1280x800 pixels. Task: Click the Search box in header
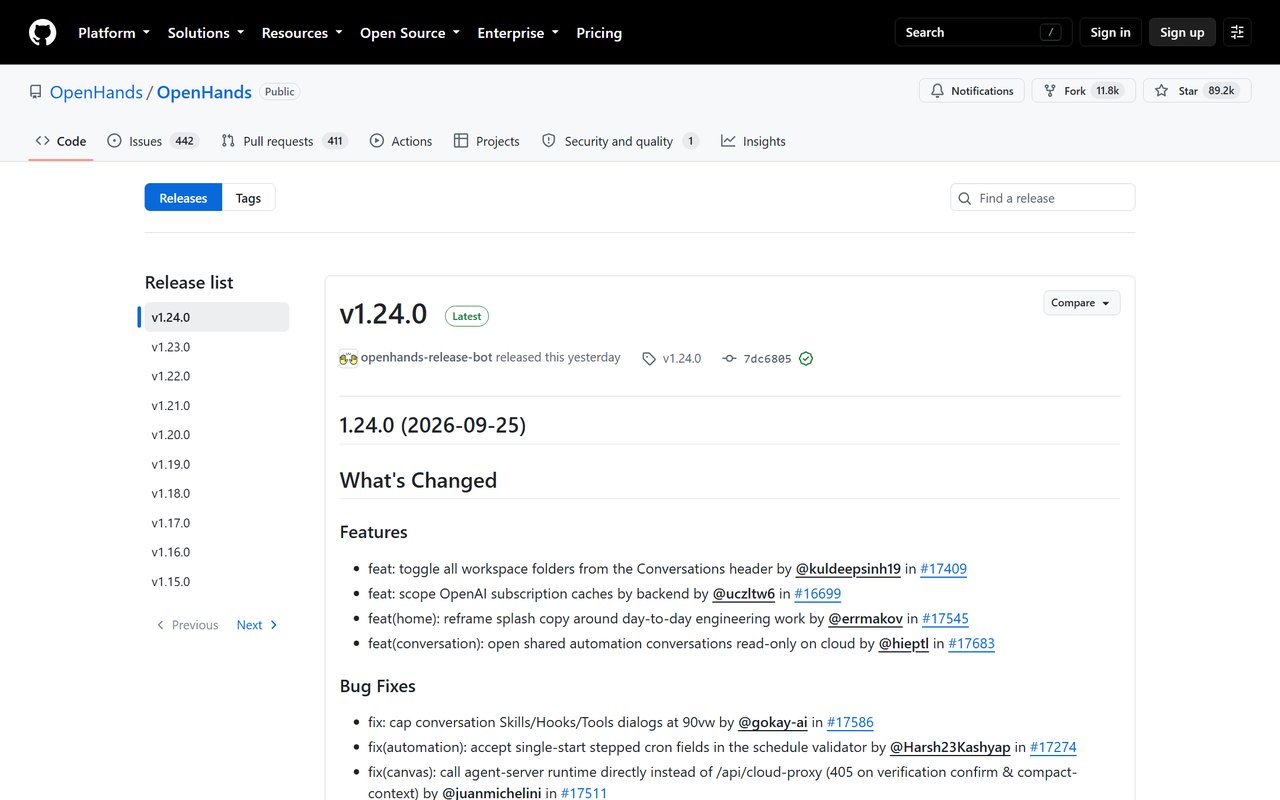[x=983, y=33]
